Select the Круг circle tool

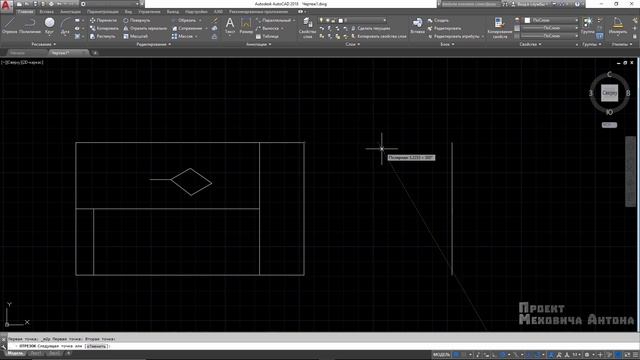(x=49, y=26)
